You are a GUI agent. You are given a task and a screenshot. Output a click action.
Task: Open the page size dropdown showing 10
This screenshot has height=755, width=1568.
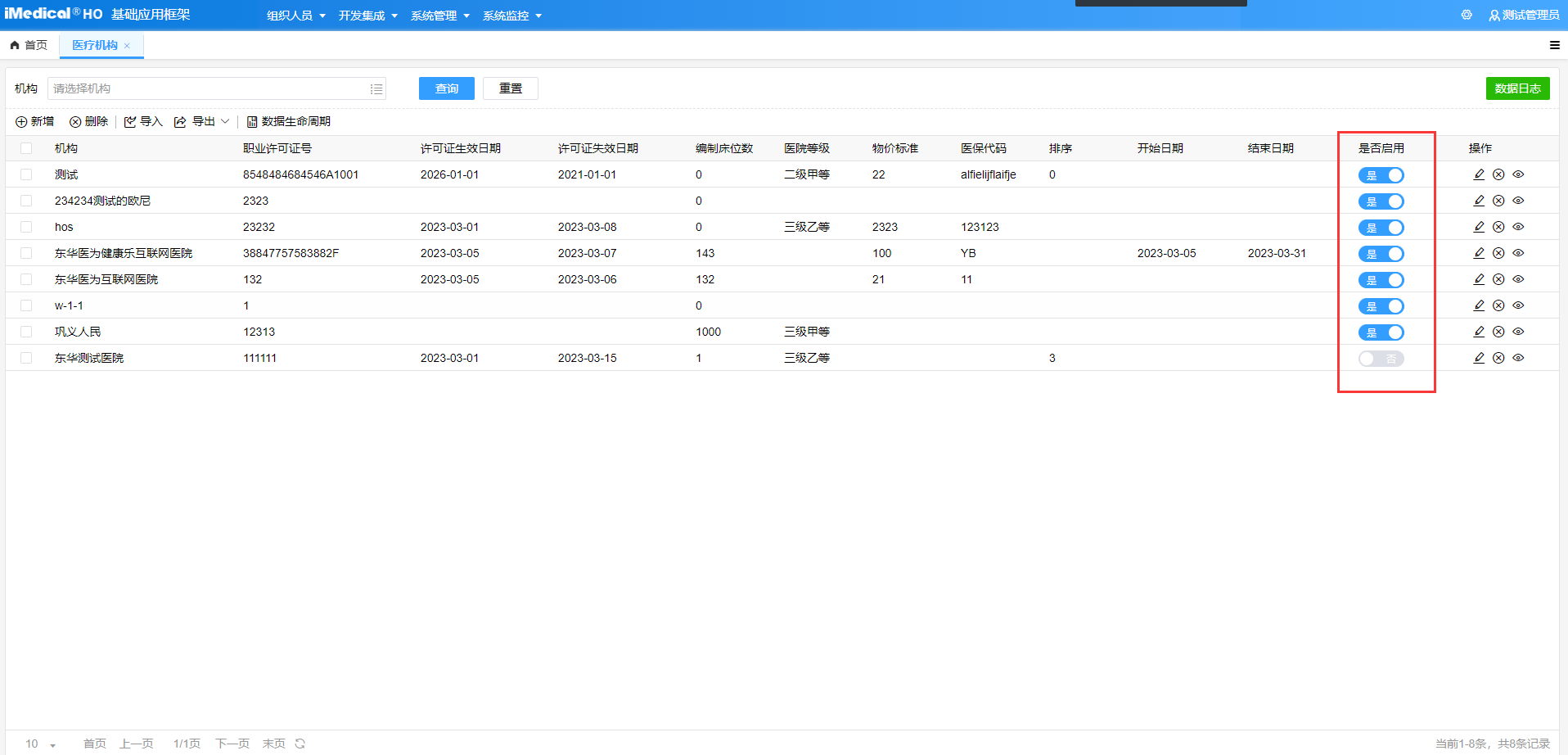pos(41,744)
